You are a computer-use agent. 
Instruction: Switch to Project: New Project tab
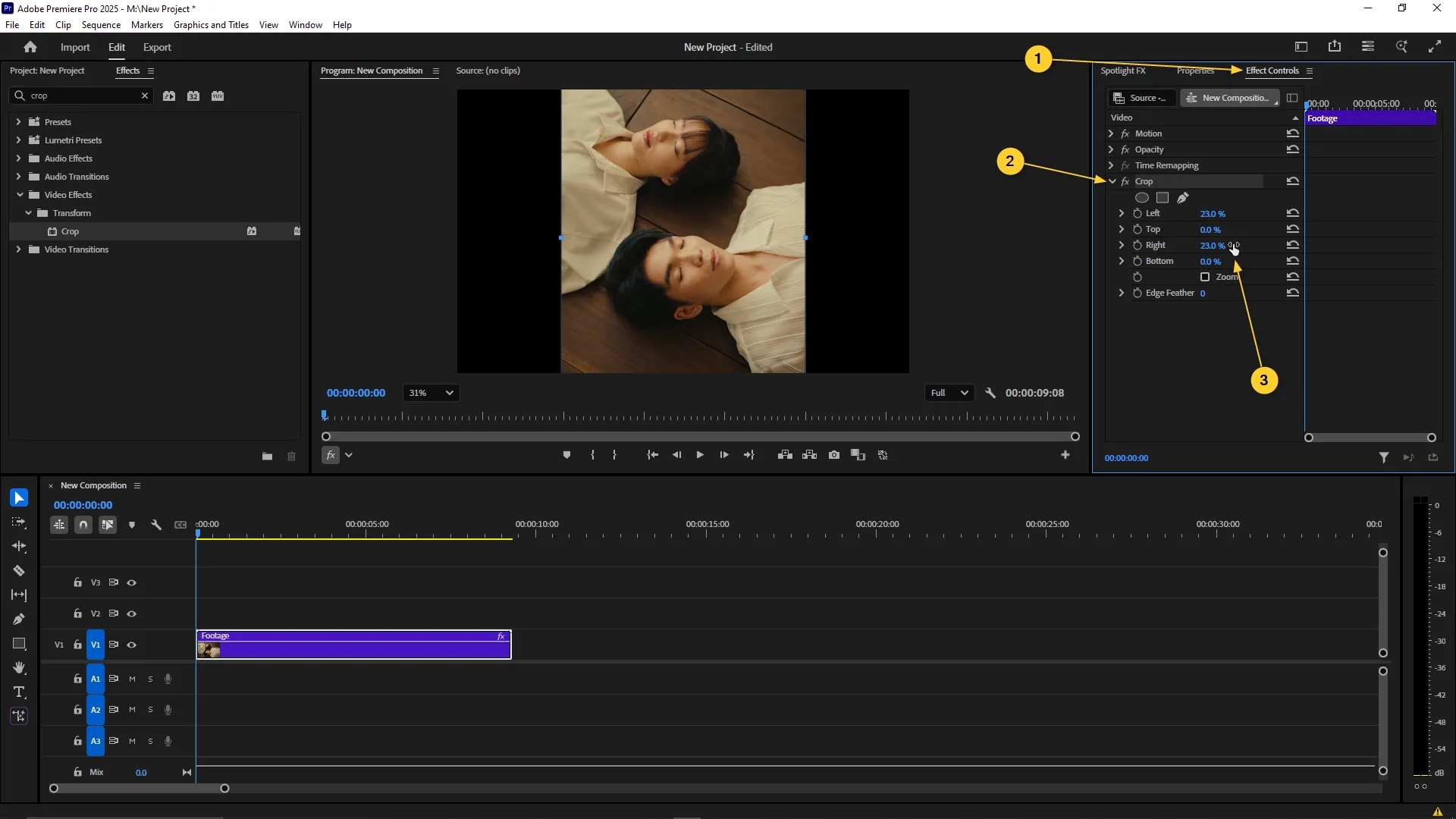click(x=47, y=71)
